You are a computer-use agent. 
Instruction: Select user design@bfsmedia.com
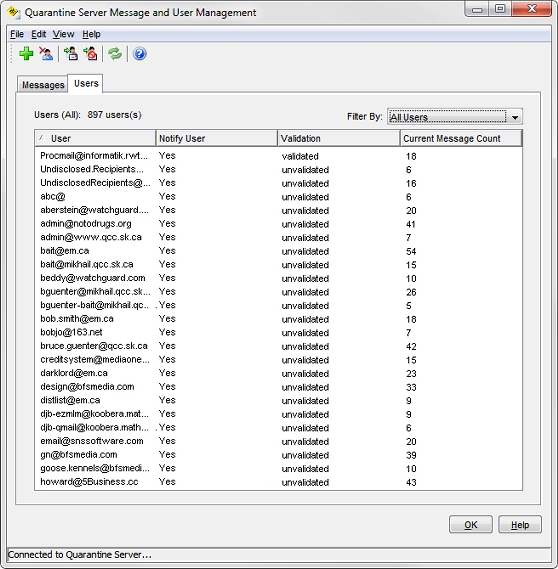coord(279,387)
